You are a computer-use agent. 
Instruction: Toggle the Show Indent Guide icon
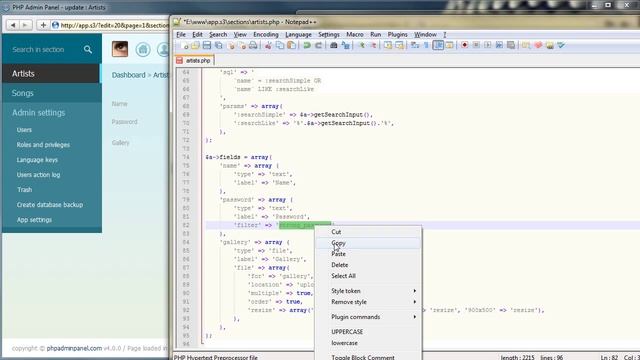[x=438, y=45]
